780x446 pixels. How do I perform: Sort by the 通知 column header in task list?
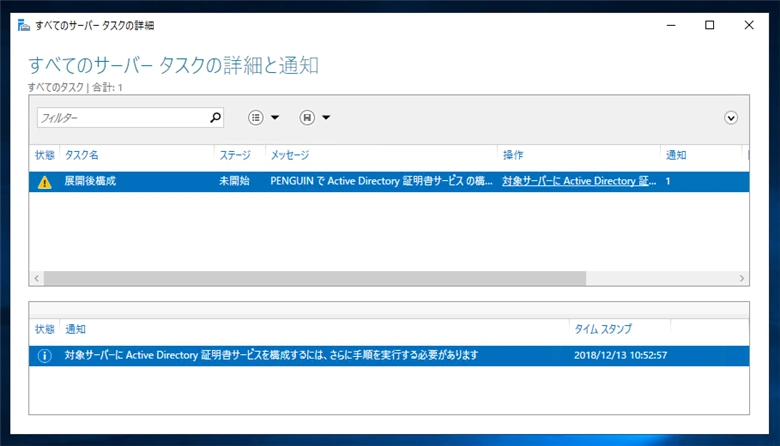pos(676,155)
